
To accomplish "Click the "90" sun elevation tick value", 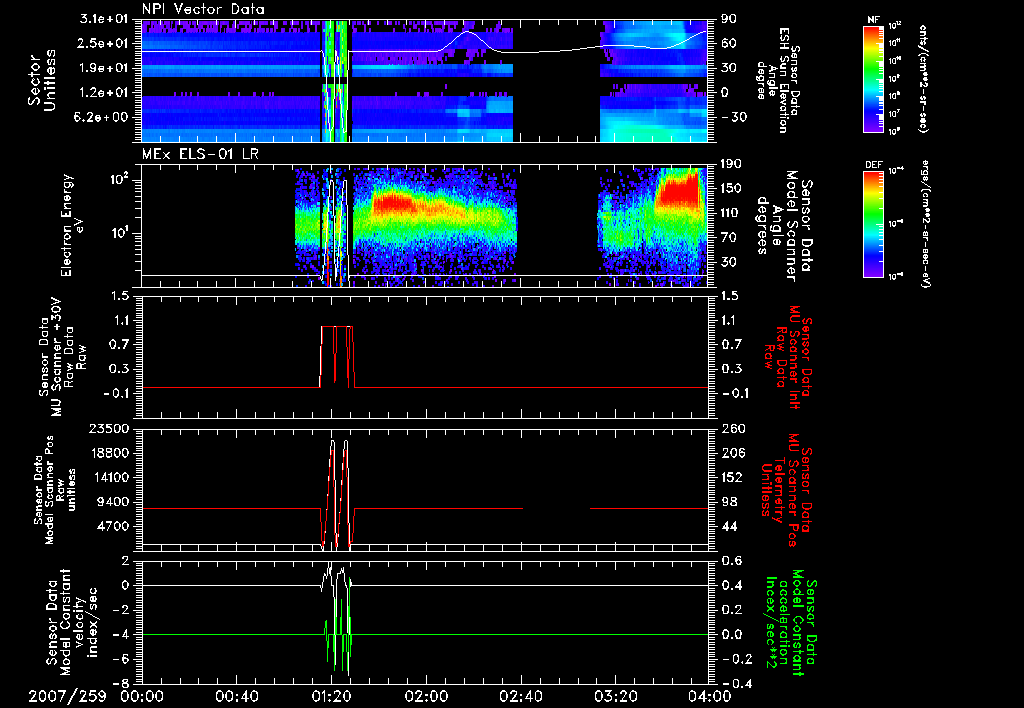I will click(728, 19).
